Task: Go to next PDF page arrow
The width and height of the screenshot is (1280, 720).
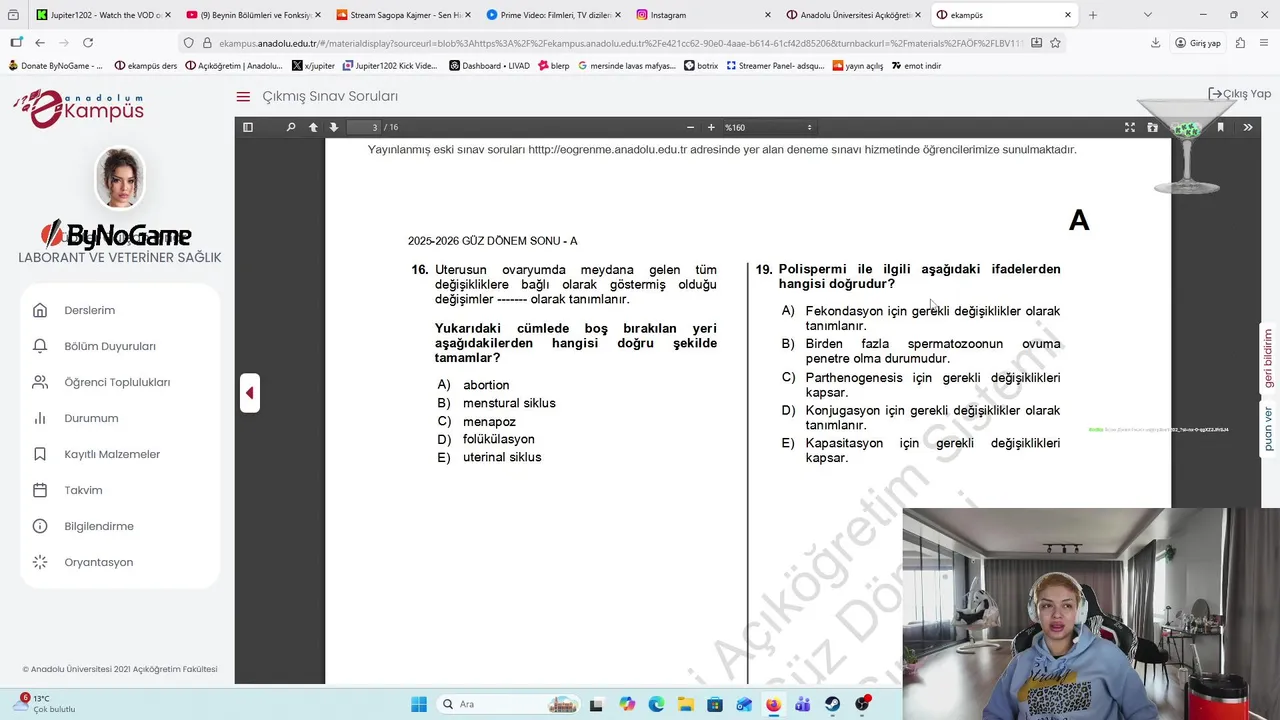Action: (x=334, y=127)
